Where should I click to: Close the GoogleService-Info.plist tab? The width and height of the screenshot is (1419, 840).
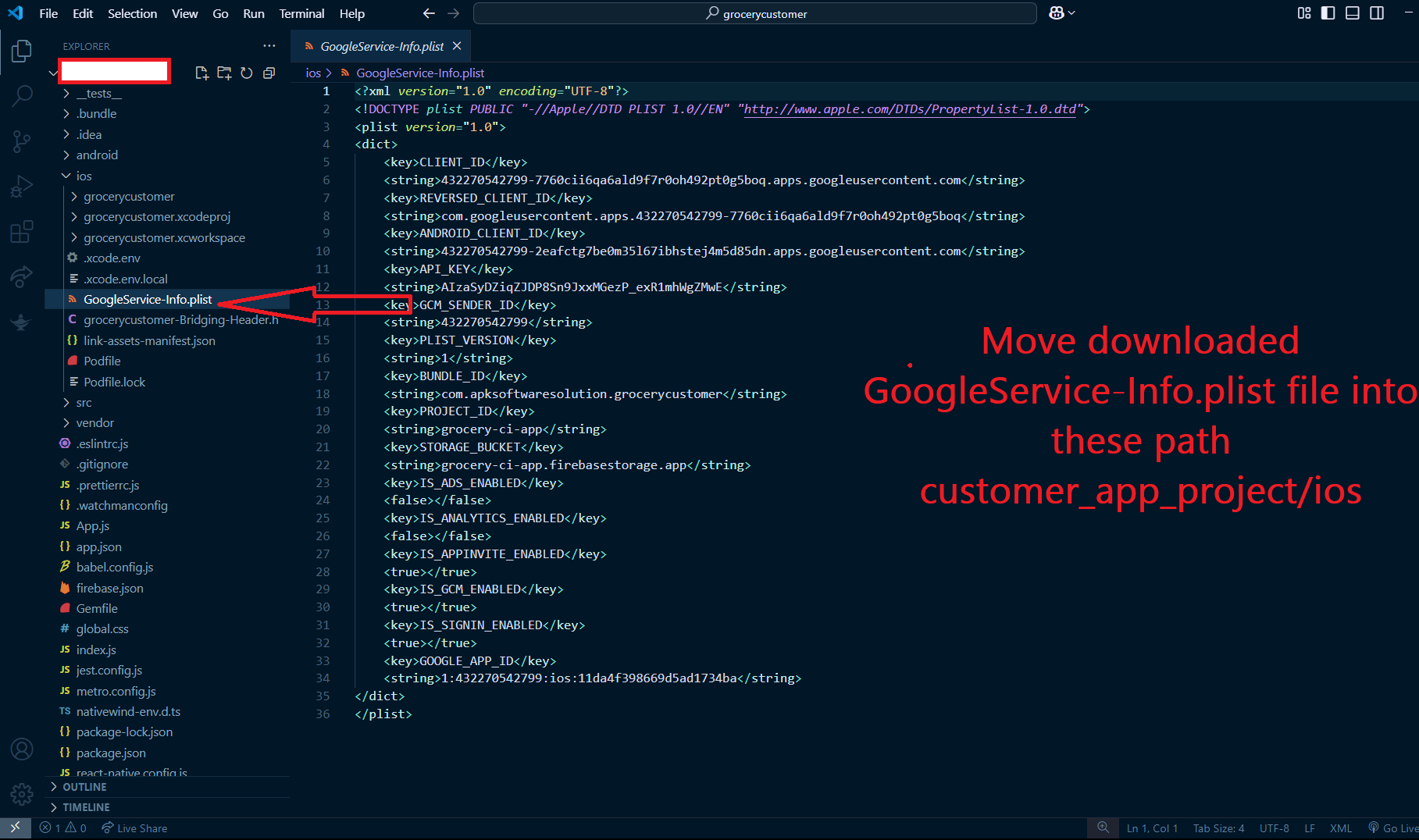[457, 46]
